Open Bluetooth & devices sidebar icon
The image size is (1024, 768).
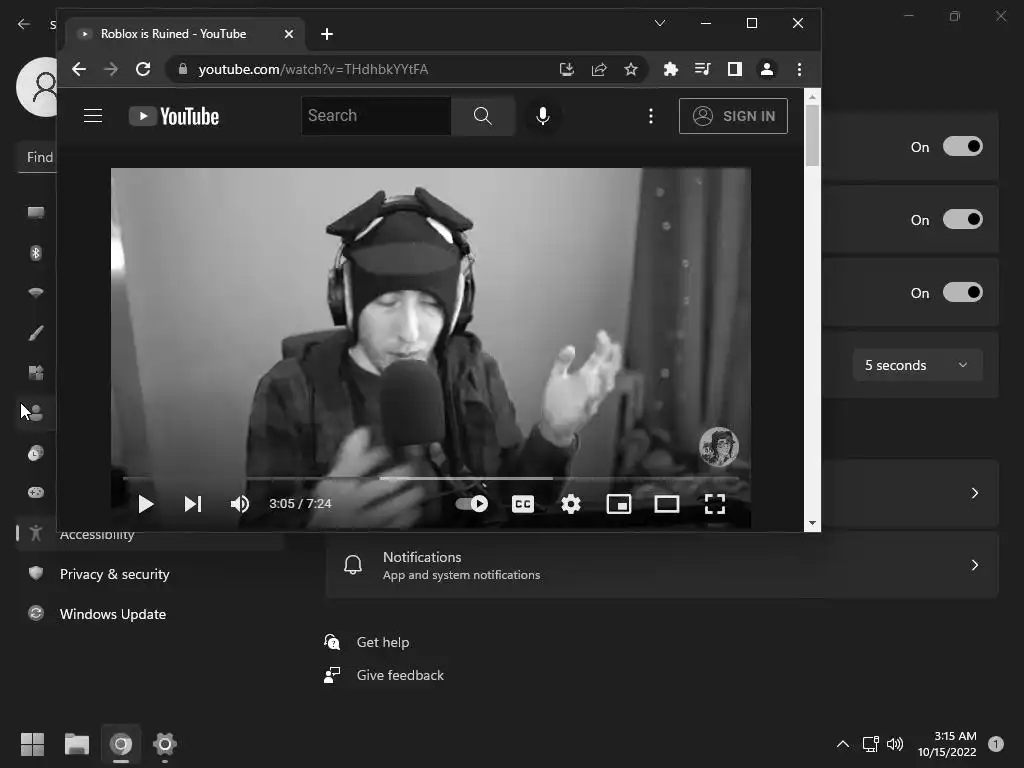click(36, 253)
